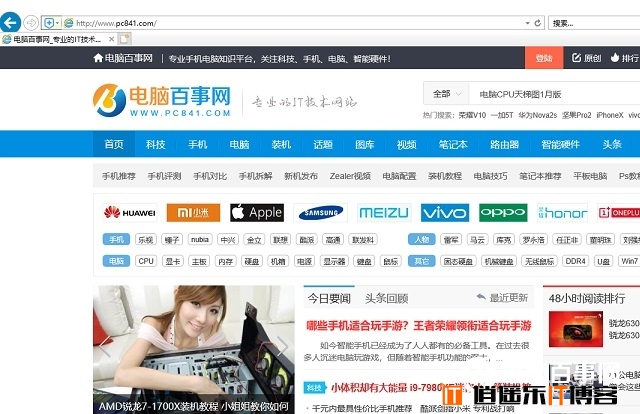Screen dimensions: 640x414
Task: Open 手机评测 sub-navigation link
Action: click(x=164, y=176)
